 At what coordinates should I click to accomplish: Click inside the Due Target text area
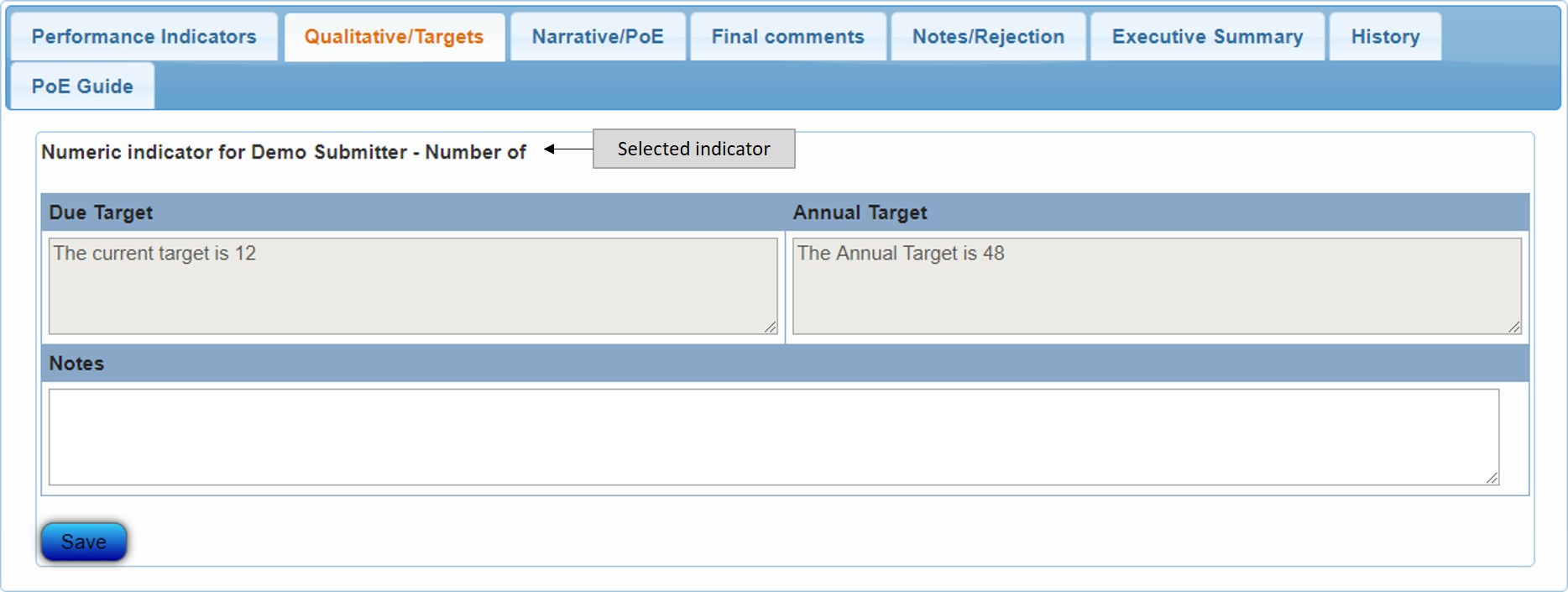pyautogui.click(x=411, y=286)
